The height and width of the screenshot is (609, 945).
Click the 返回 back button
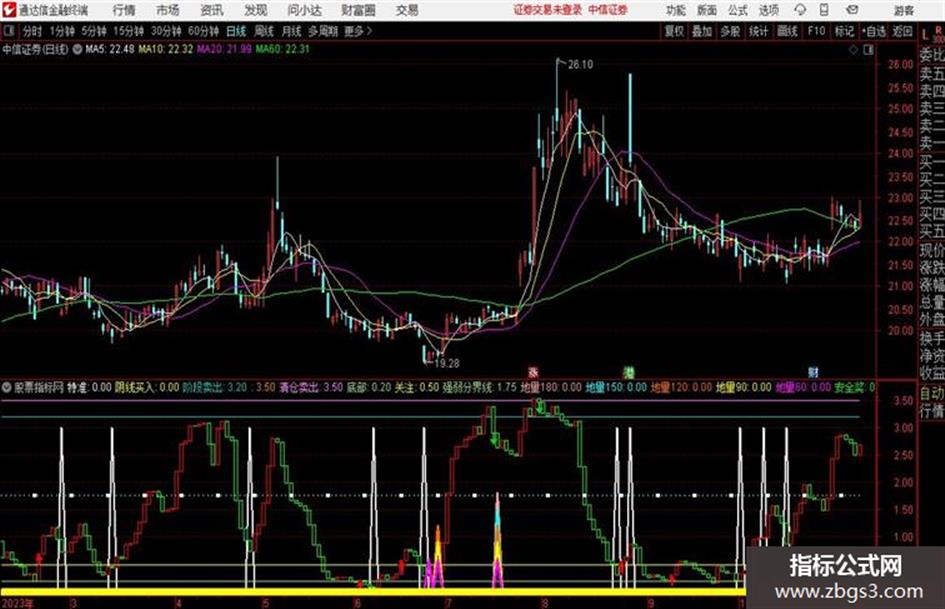pyautogui.click(x=902, y=31)
